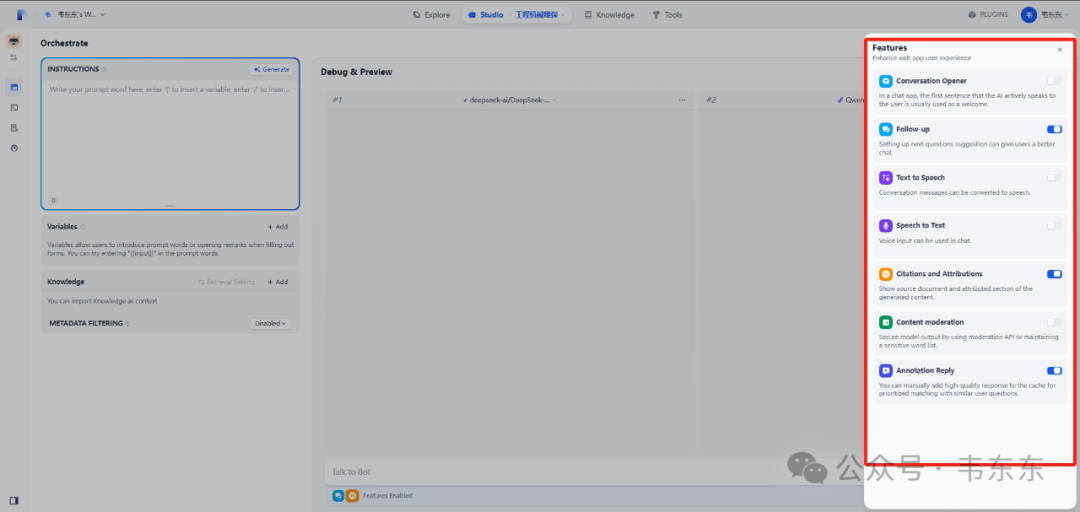Click the Conversation Opener feature icon
The height and width of the screenshot is (512, 1080).
pos(886,81)
